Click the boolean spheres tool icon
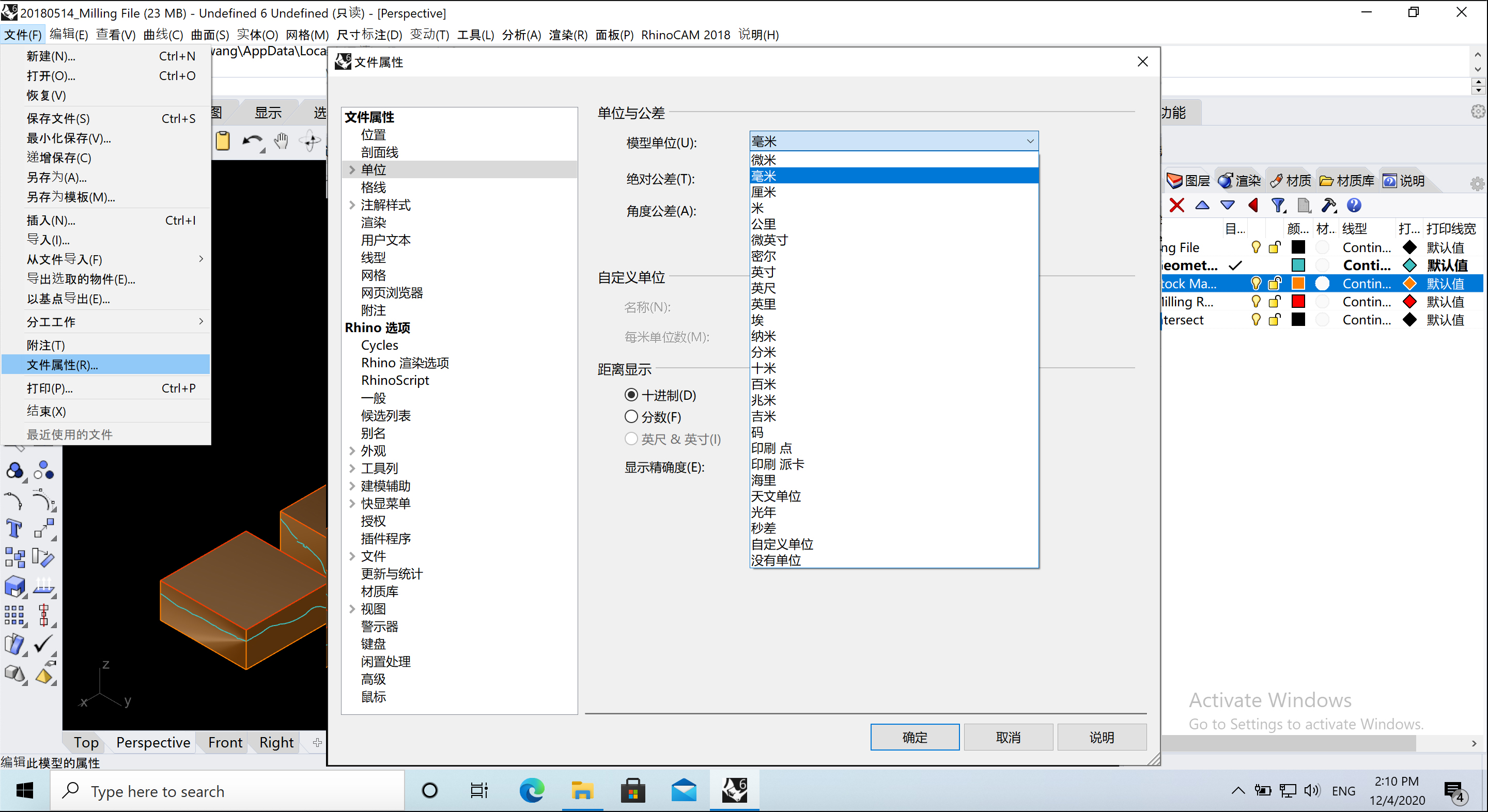Image resolution: width=1488 pixels, height=812 pixels. [x=15, y=471]
